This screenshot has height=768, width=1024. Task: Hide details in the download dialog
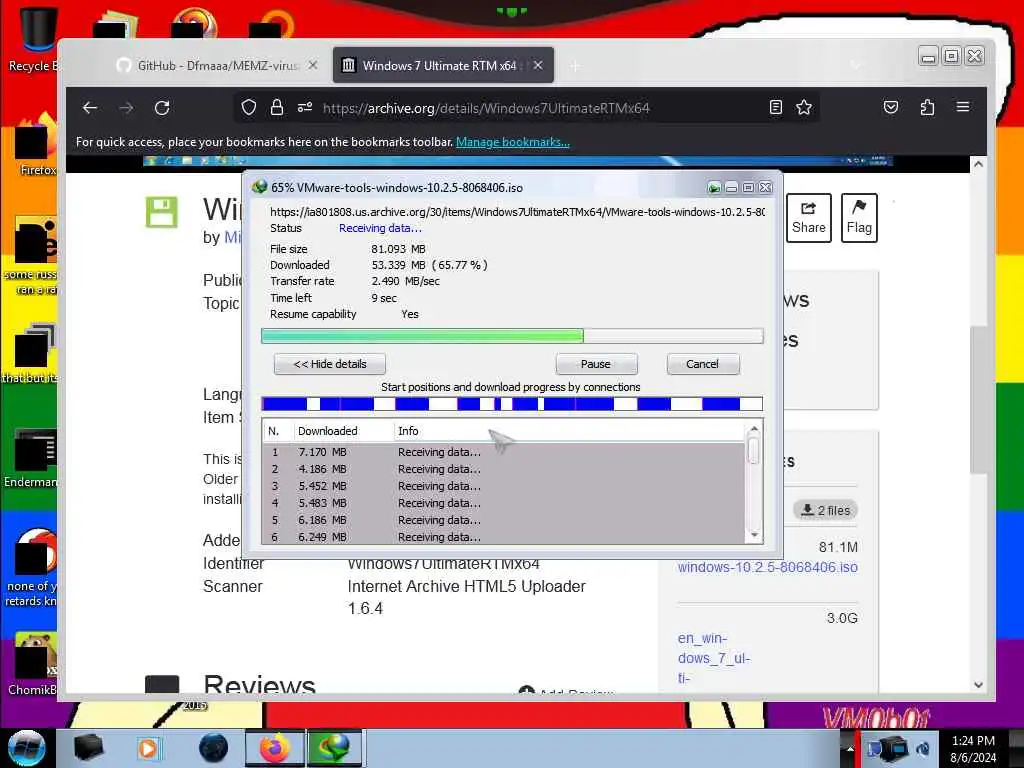(330, 364)
